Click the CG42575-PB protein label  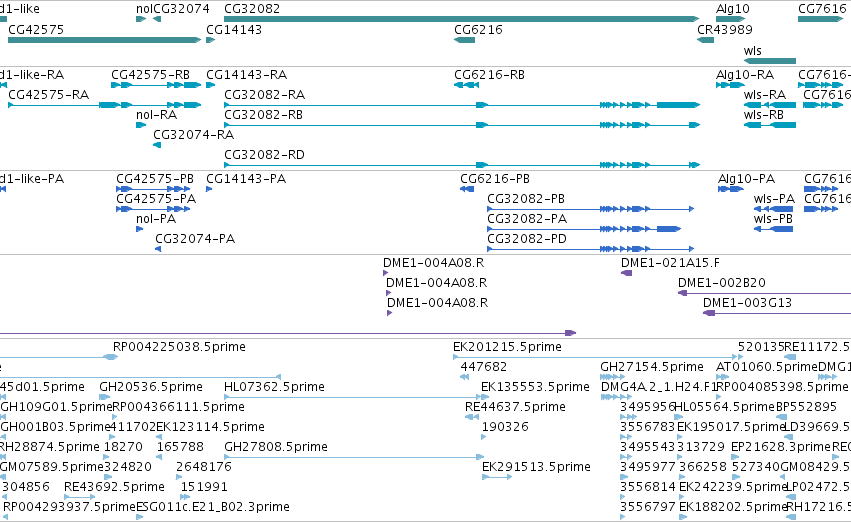(155, 179)
